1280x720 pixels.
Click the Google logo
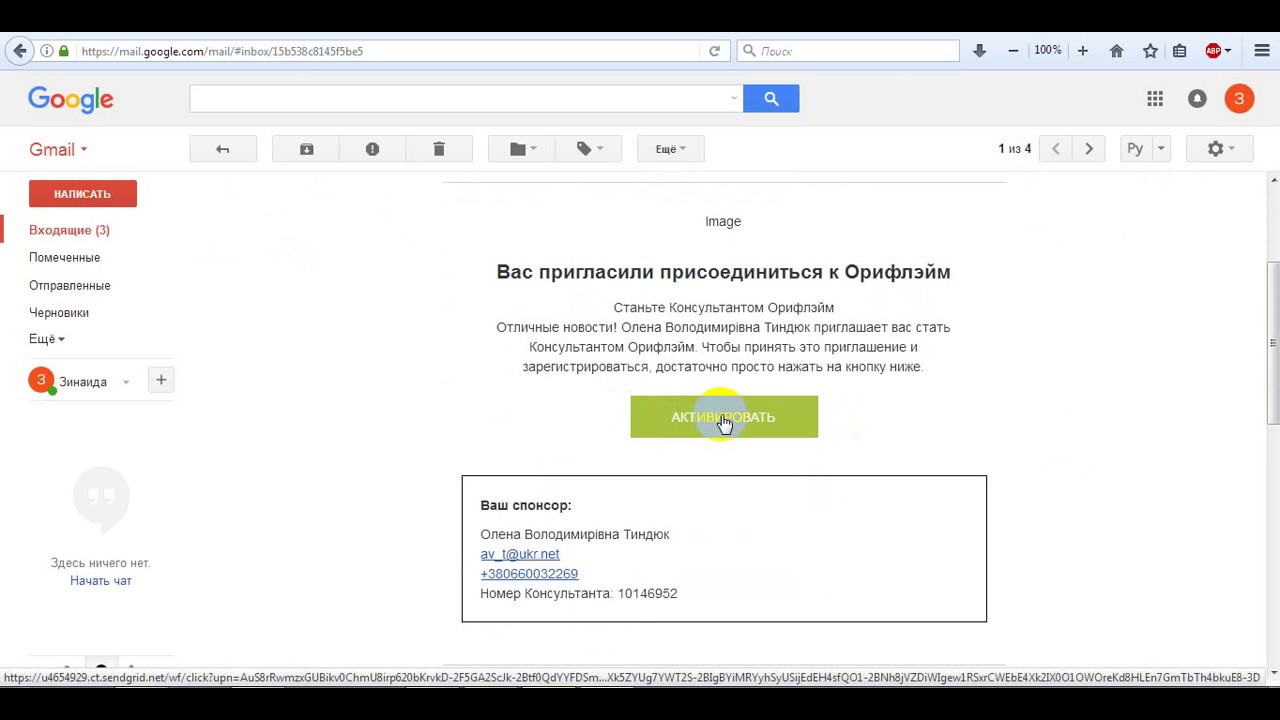(x=70, y=99)
